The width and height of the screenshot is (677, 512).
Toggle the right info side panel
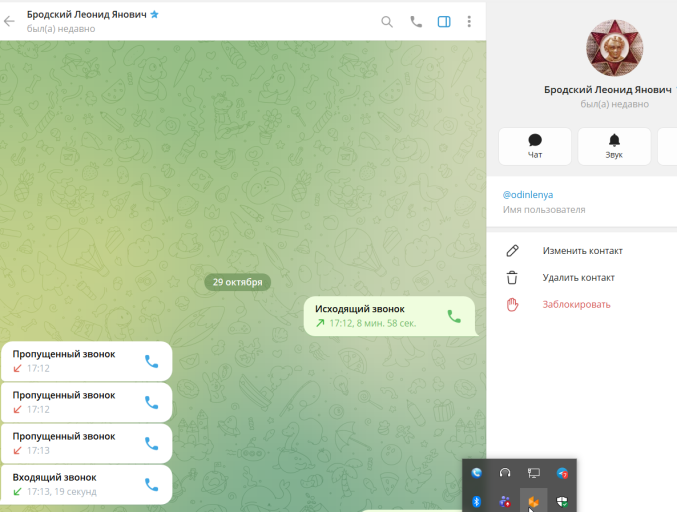pyautogui.click(x=444, y=22)
